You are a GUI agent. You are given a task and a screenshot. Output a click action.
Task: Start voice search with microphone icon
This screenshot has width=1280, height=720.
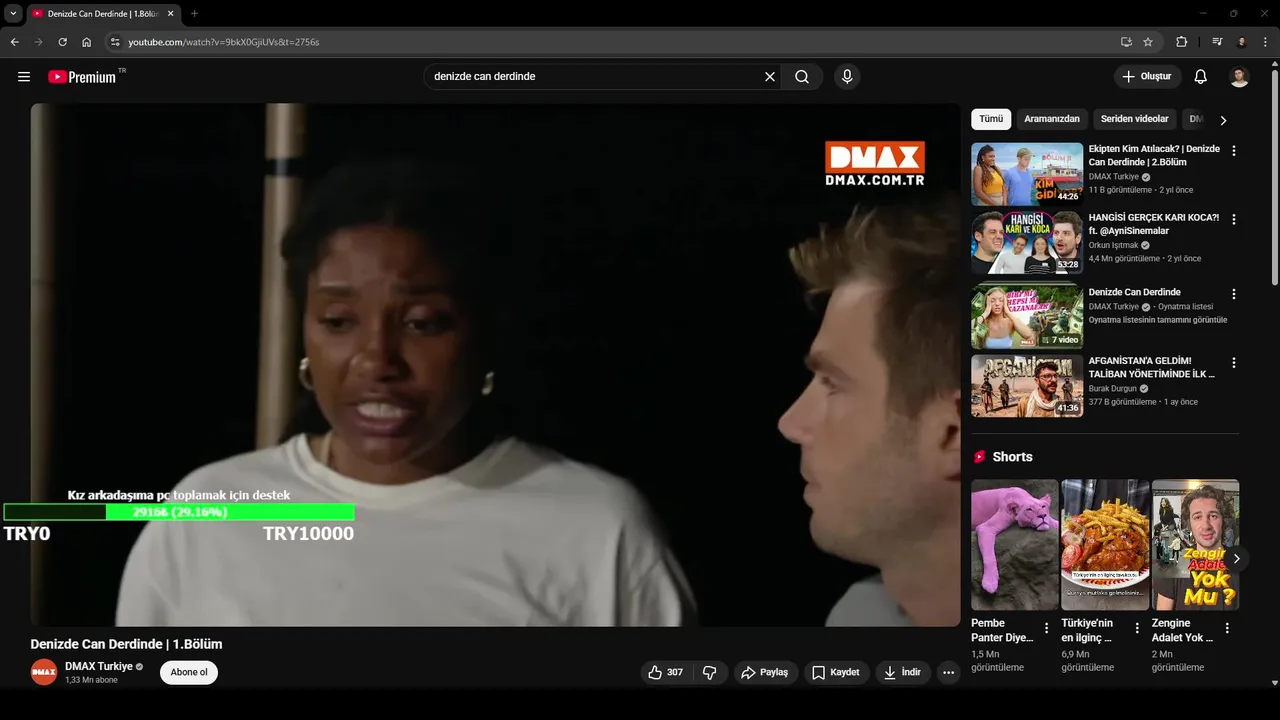[847, 77]
